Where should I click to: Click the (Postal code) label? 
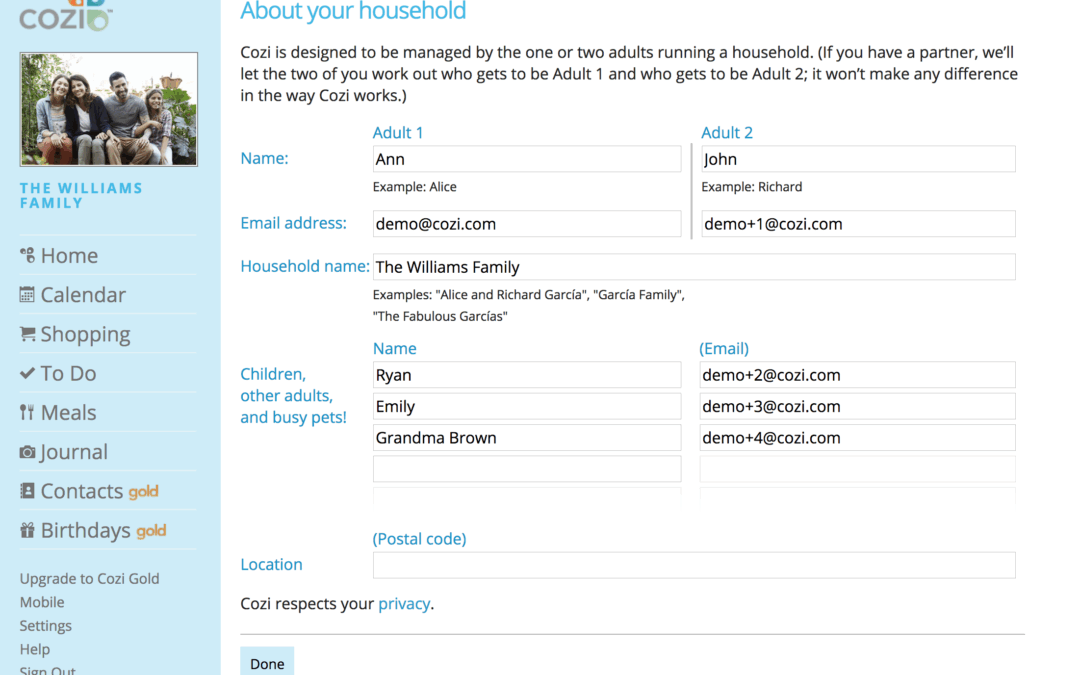(x=419, y=539)
